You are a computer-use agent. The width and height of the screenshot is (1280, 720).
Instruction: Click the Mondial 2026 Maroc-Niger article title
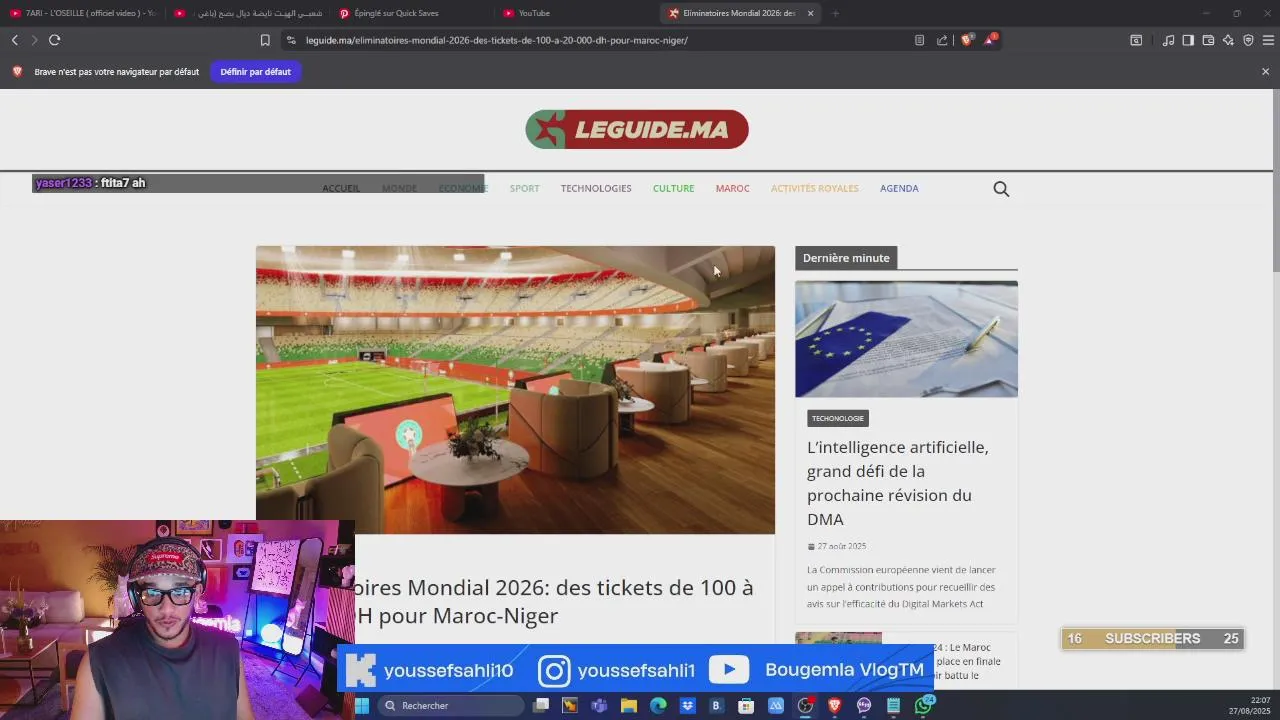coord(554,601)
